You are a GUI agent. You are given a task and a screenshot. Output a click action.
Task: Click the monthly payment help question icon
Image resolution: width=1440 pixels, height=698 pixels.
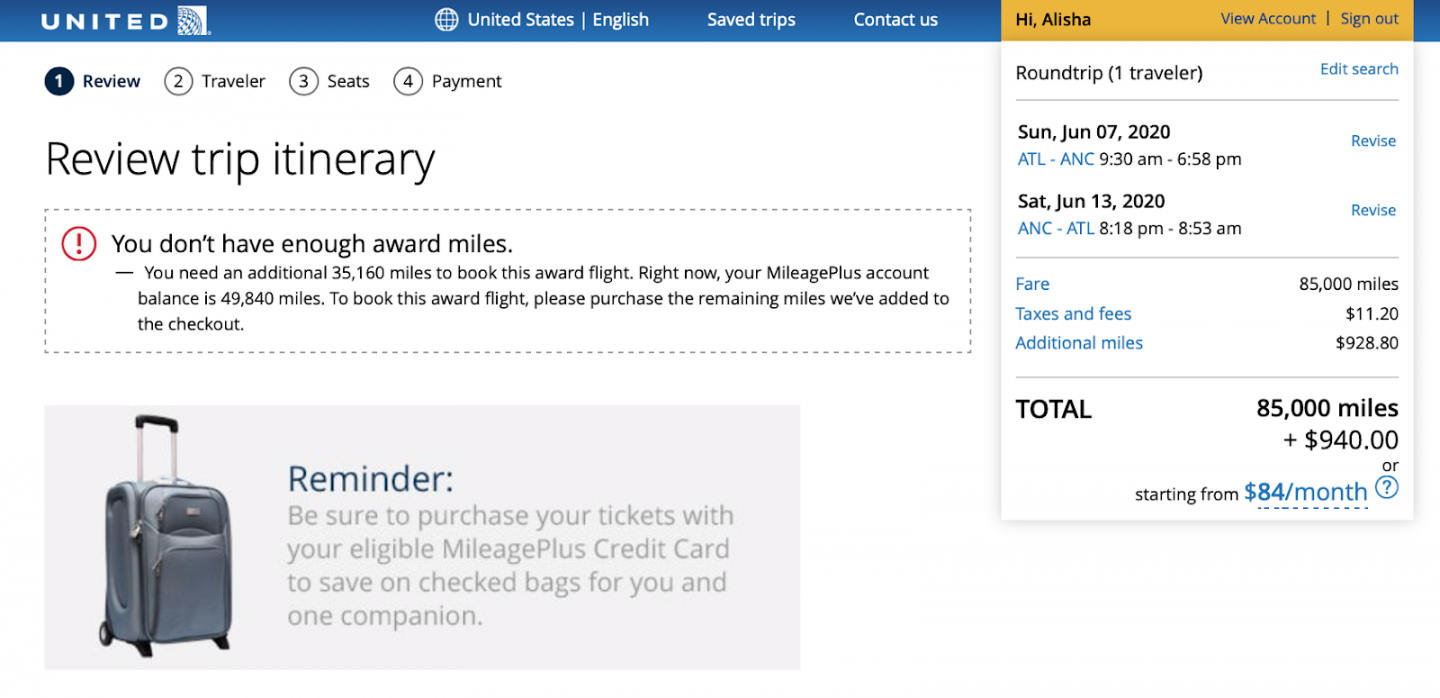tap(1386, 488)
